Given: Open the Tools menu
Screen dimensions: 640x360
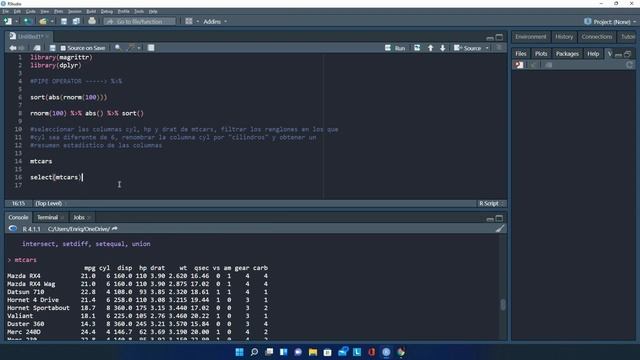Looking at the screenshot, I should click(x=139, y=11).
